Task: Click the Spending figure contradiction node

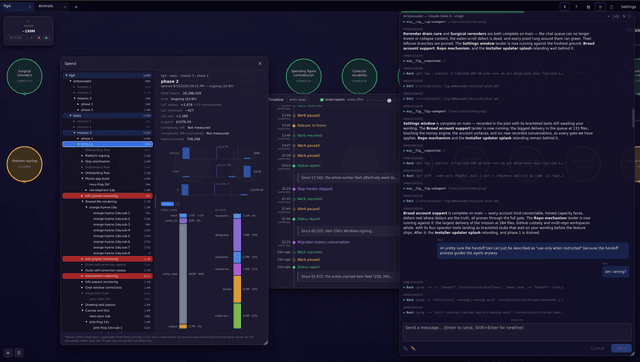Action: (304, 76)
